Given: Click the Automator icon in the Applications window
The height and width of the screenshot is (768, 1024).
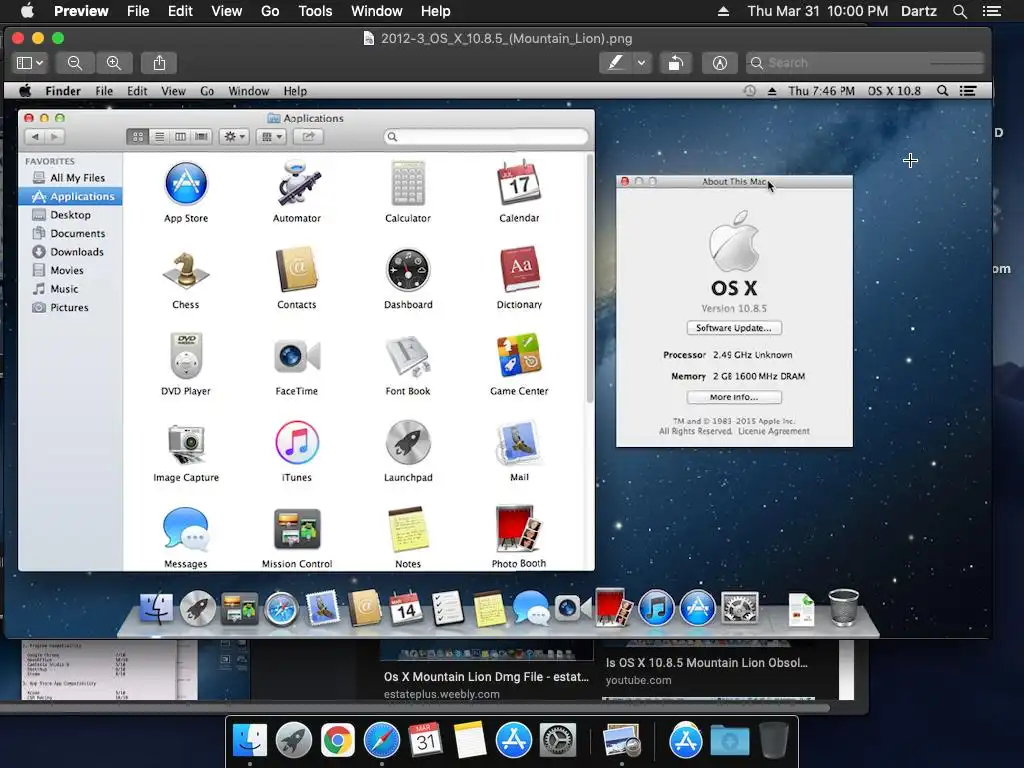Looking at the screenshot, I should pyautogui.click(x=297, y=184).
